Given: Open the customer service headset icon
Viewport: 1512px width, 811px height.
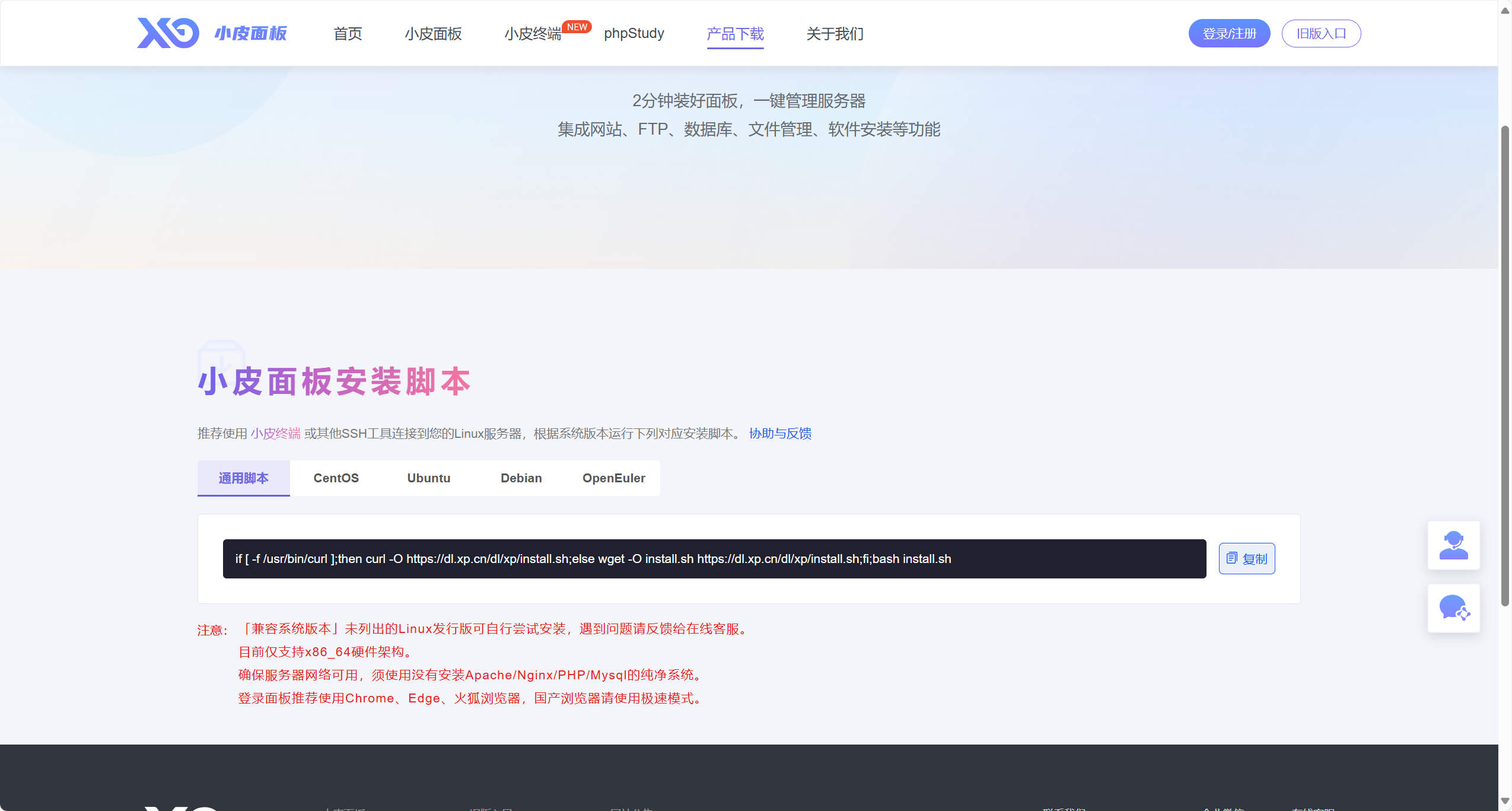Looking at the screenshot, I should 1453,545.
